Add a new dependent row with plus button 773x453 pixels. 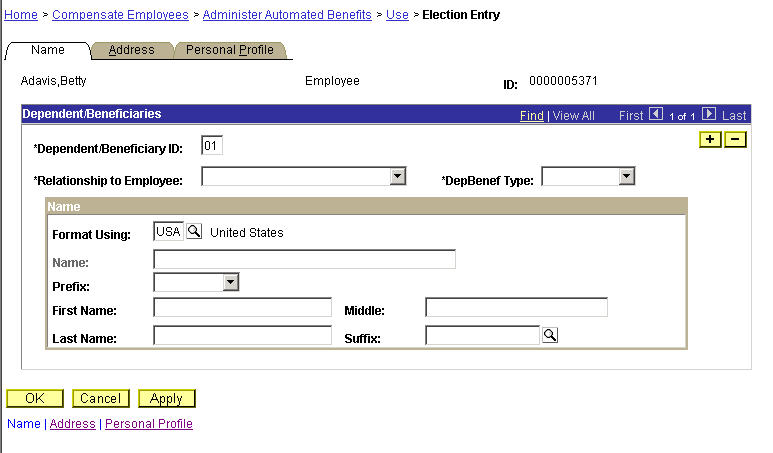[710, 139]
